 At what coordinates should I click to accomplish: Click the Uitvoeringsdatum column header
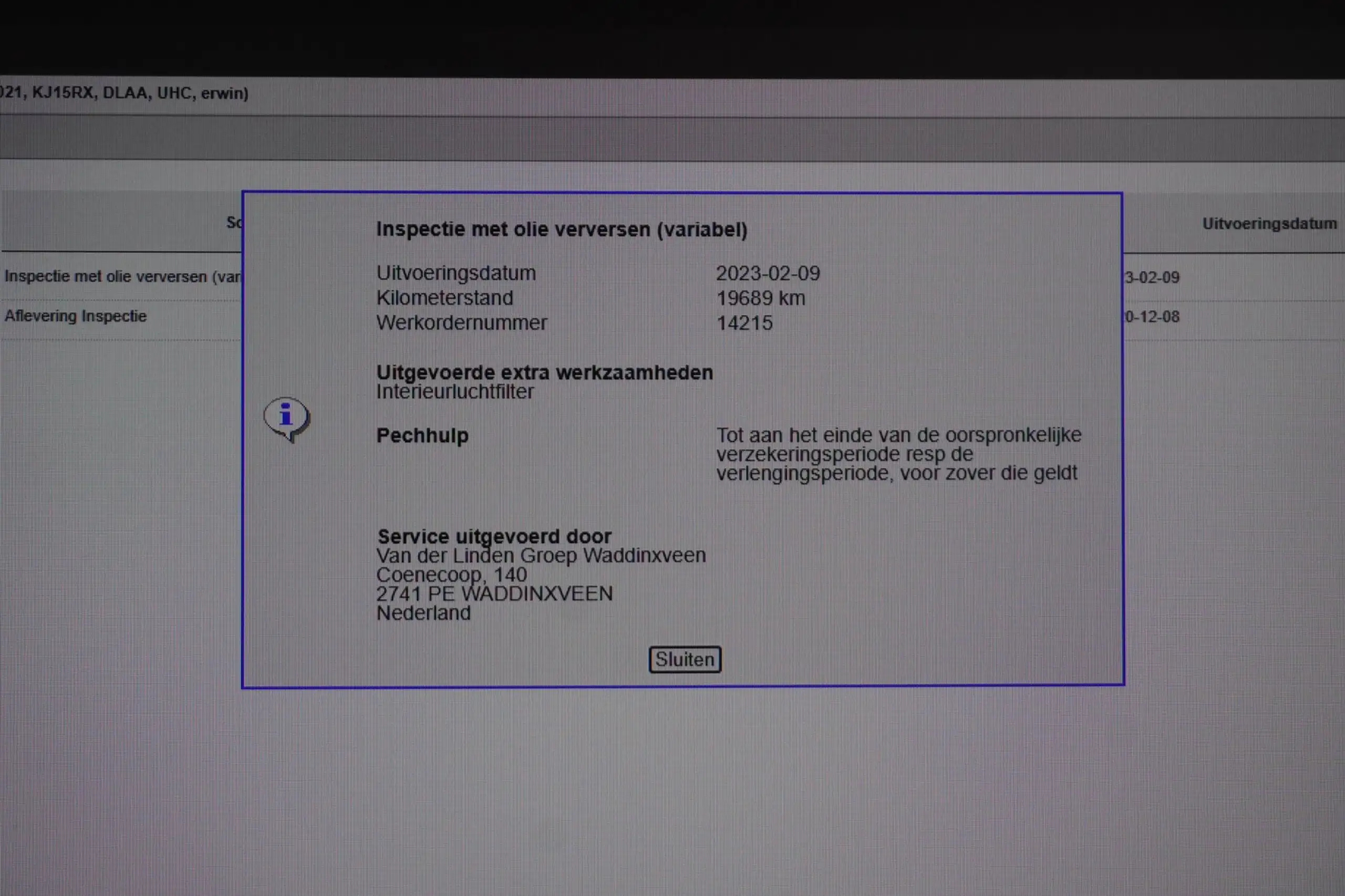[x=1269, y=223]
